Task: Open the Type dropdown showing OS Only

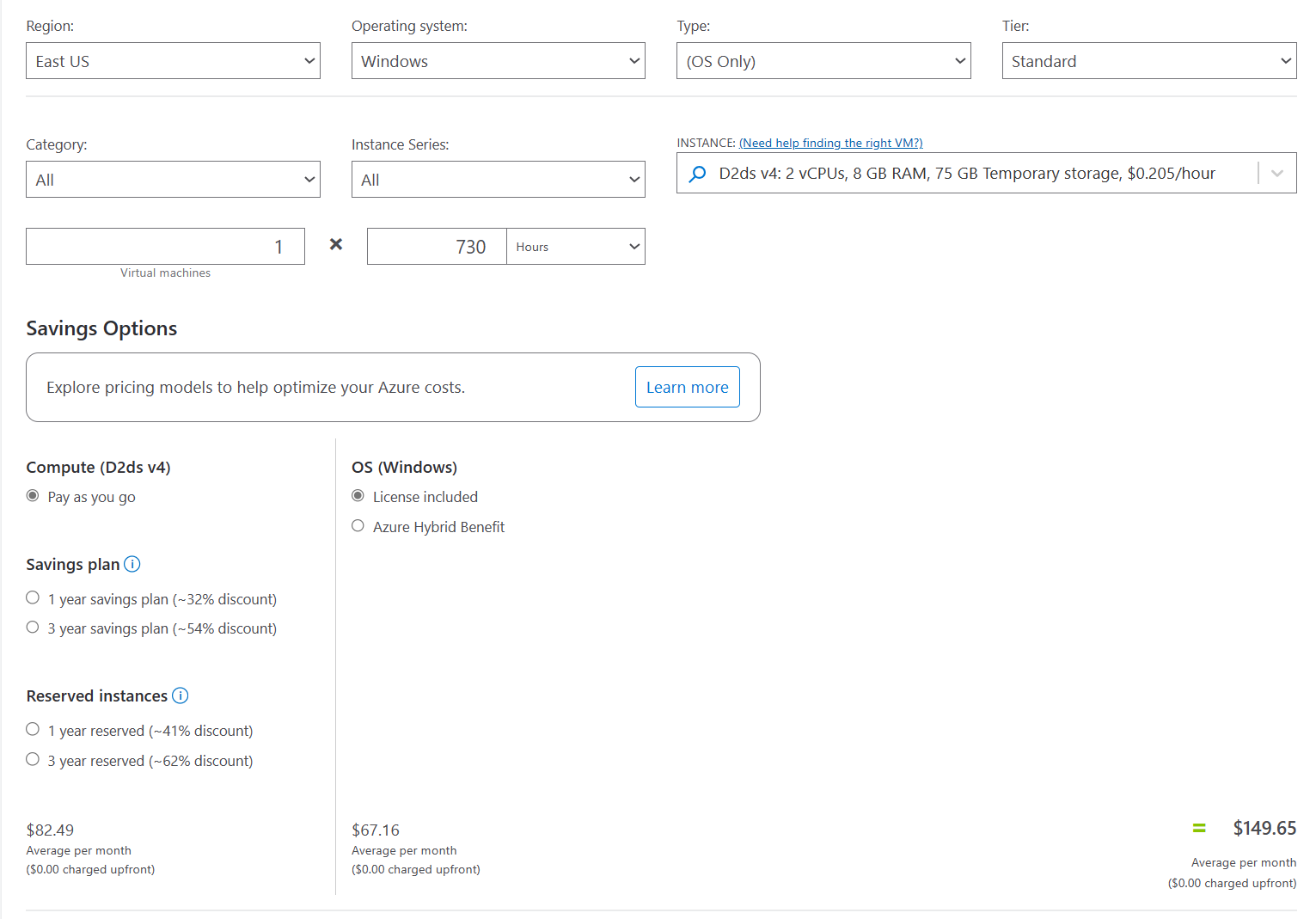Action: [823, 61]
